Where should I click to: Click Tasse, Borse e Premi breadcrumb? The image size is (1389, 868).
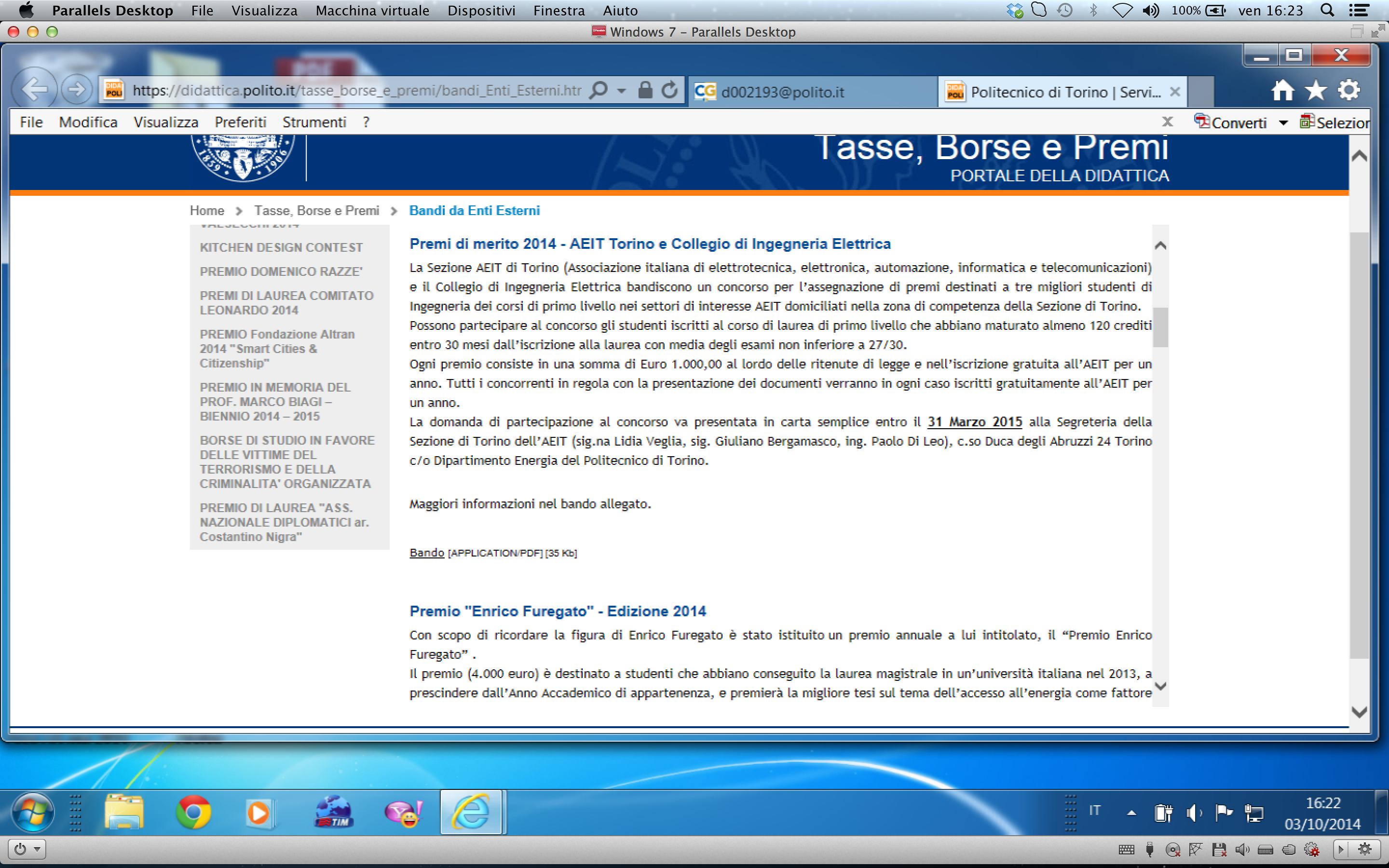click(x=316, y=211)
